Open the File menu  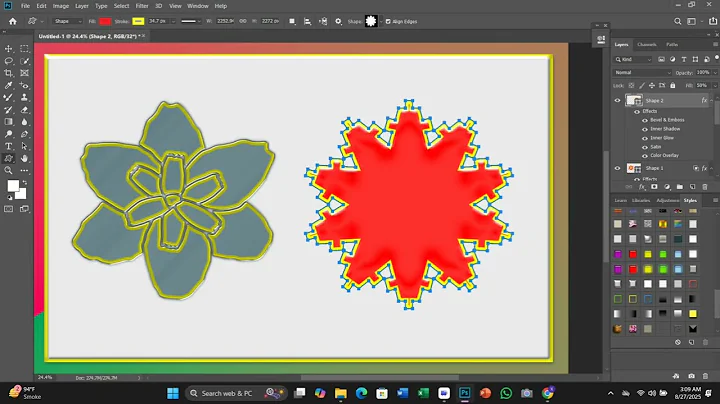[25, 6]
